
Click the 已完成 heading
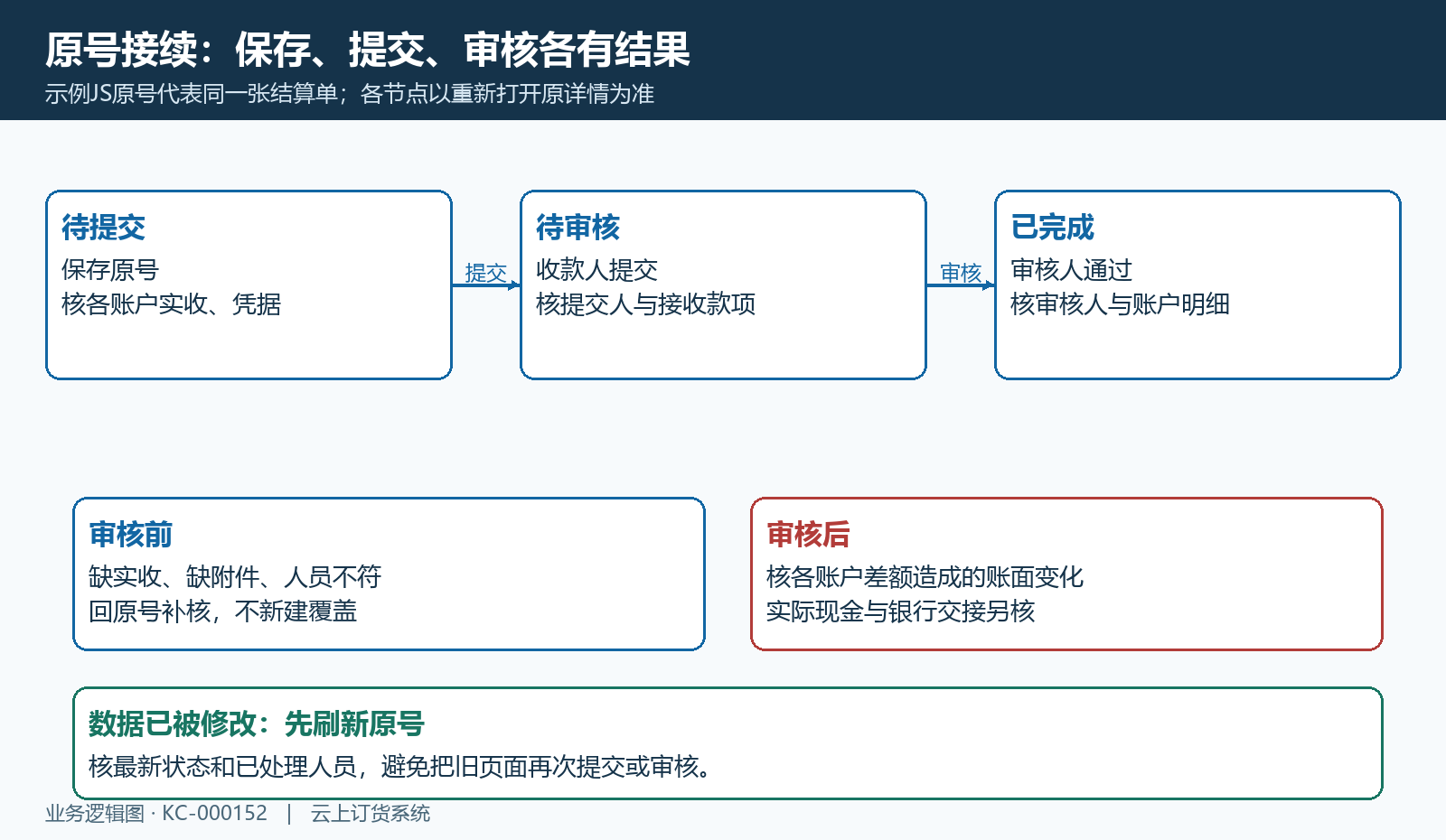point(1052,227)
